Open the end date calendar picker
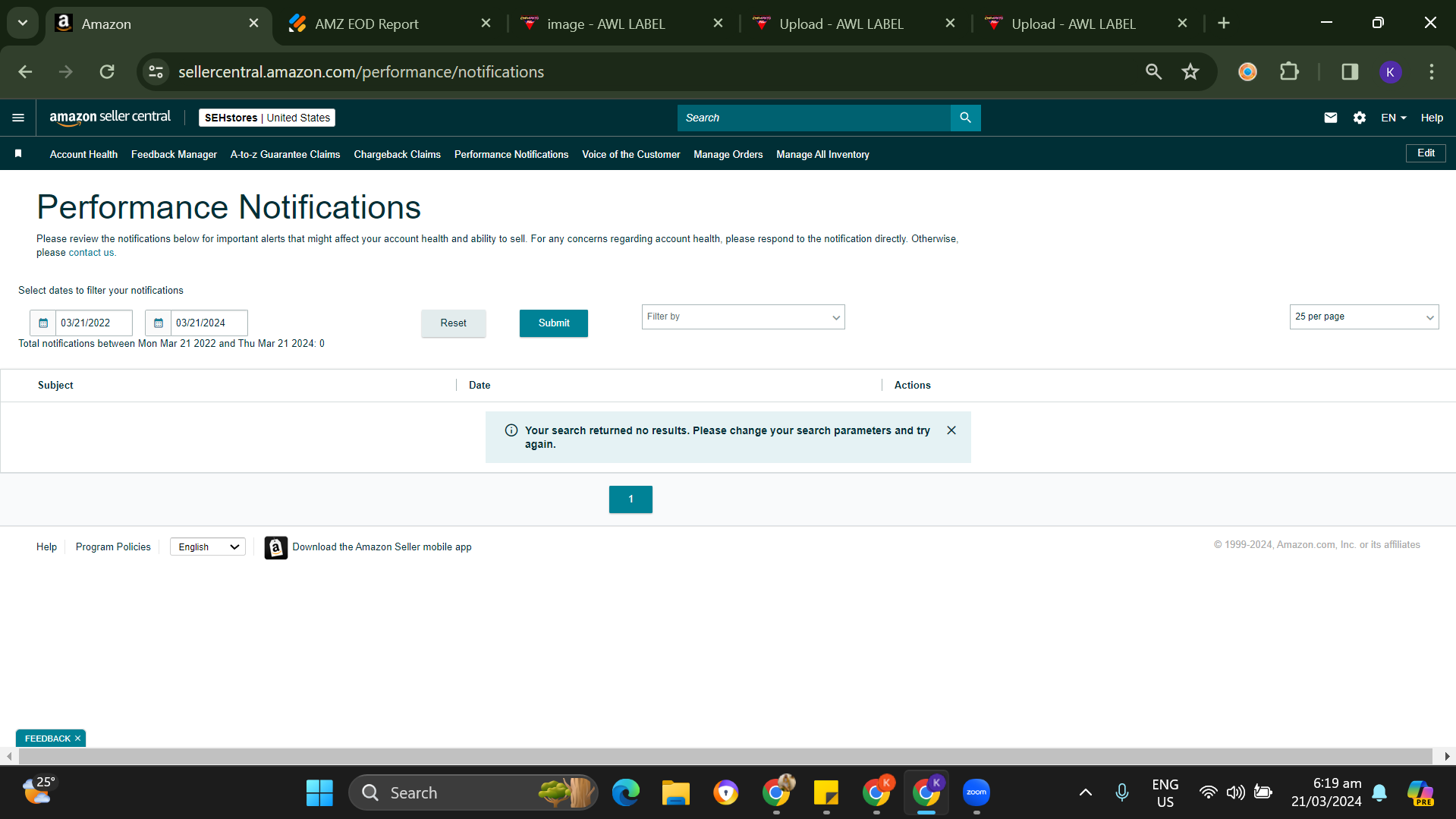 click(x=159, y=323)
